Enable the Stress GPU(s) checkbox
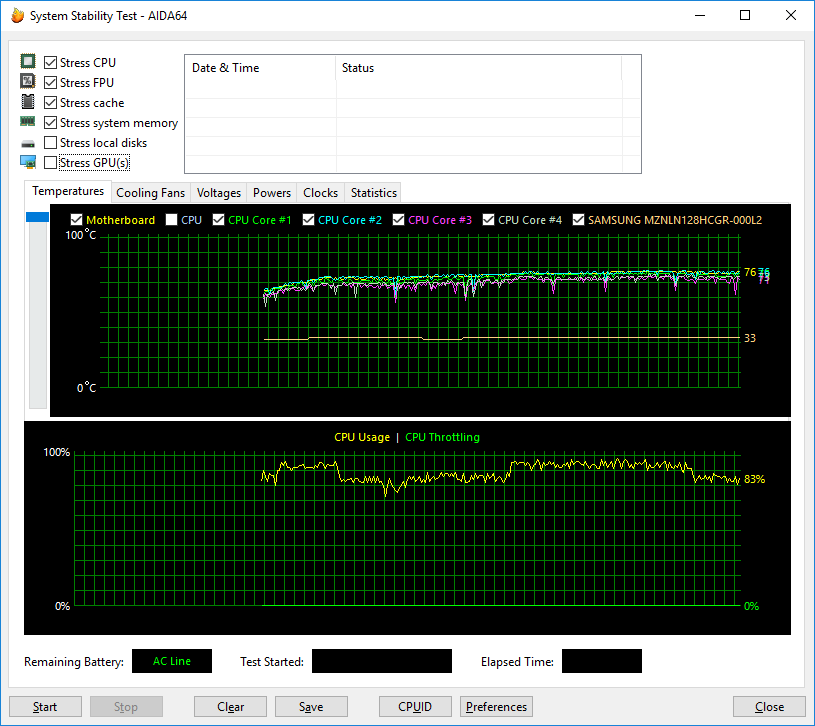 click(50, 163)
